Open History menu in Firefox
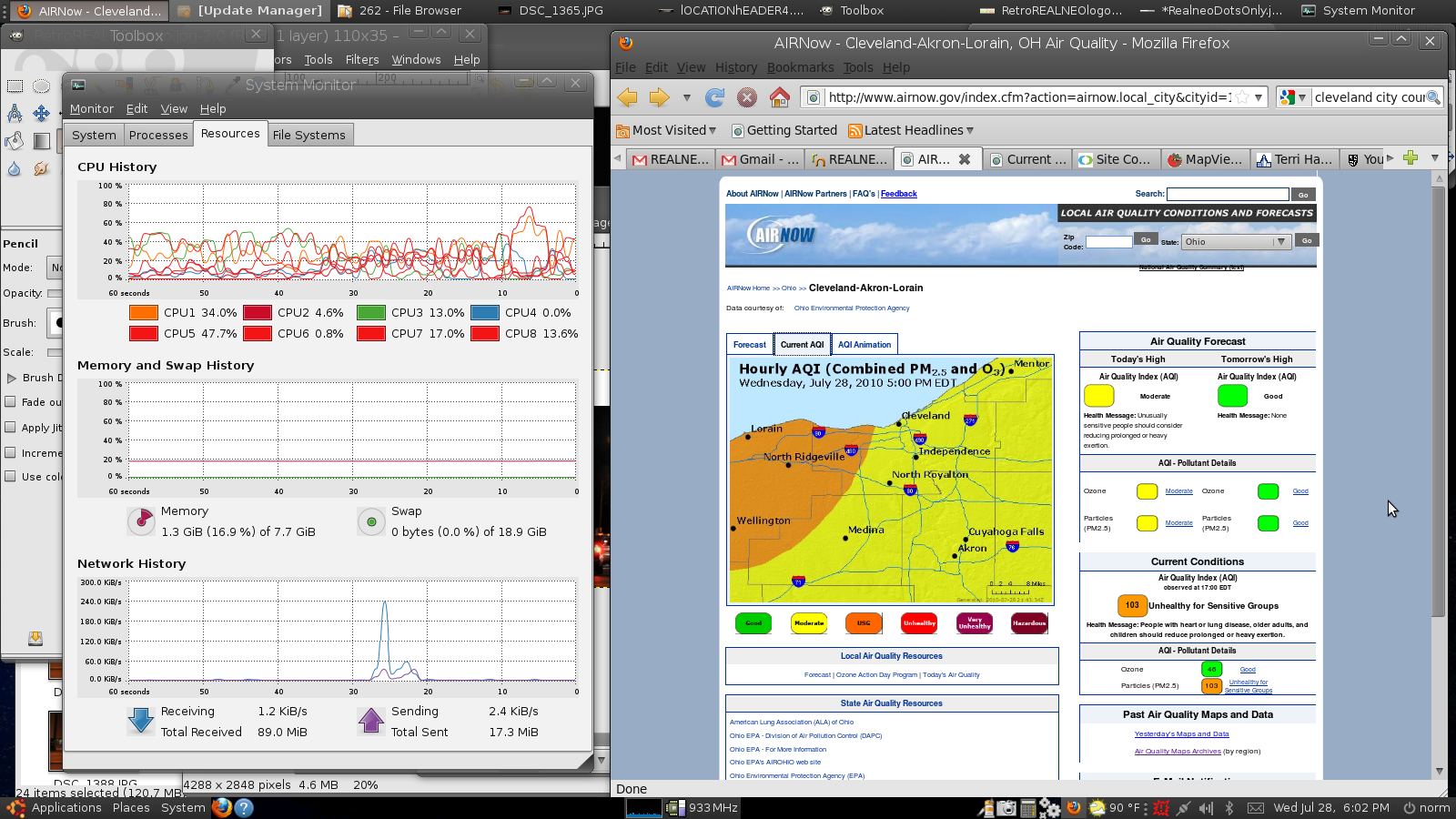 [736, 67]
